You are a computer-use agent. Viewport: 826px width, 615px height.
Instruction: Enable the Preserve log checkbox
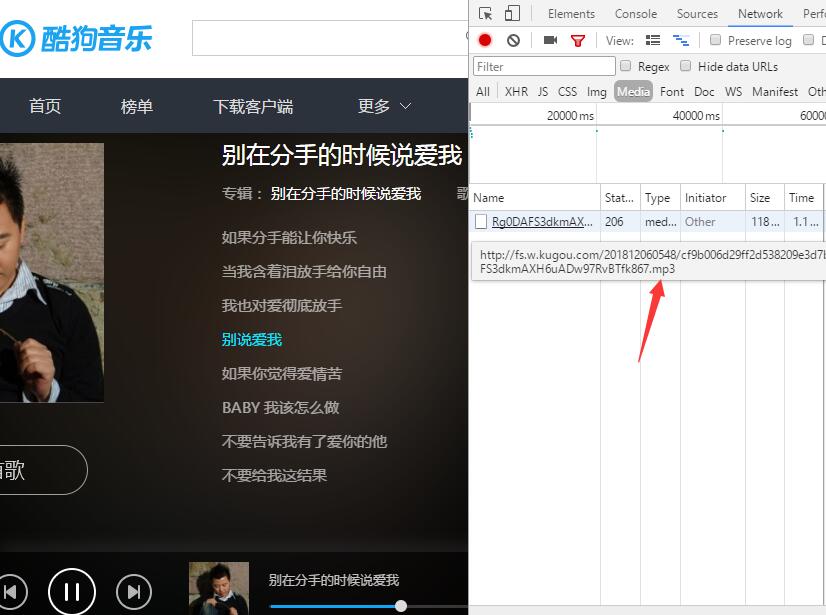[x=715, y=40]
